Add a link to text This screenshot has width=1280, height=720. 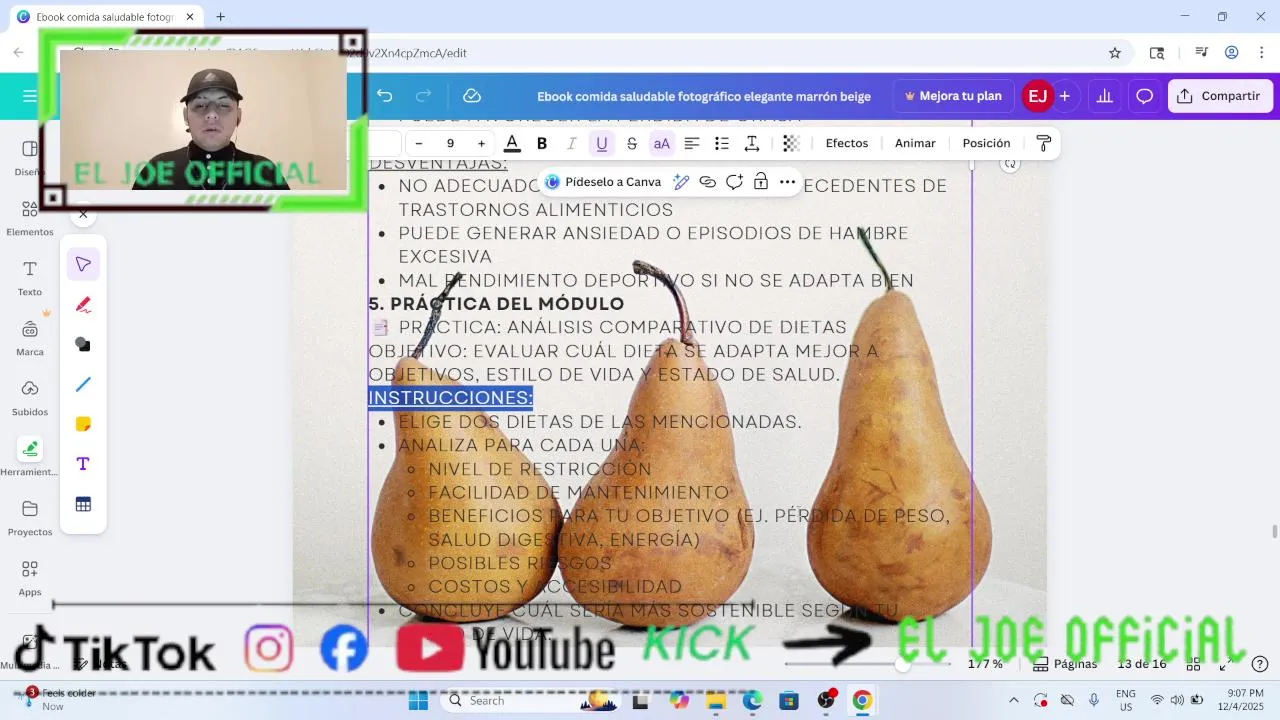pos(708,182)
